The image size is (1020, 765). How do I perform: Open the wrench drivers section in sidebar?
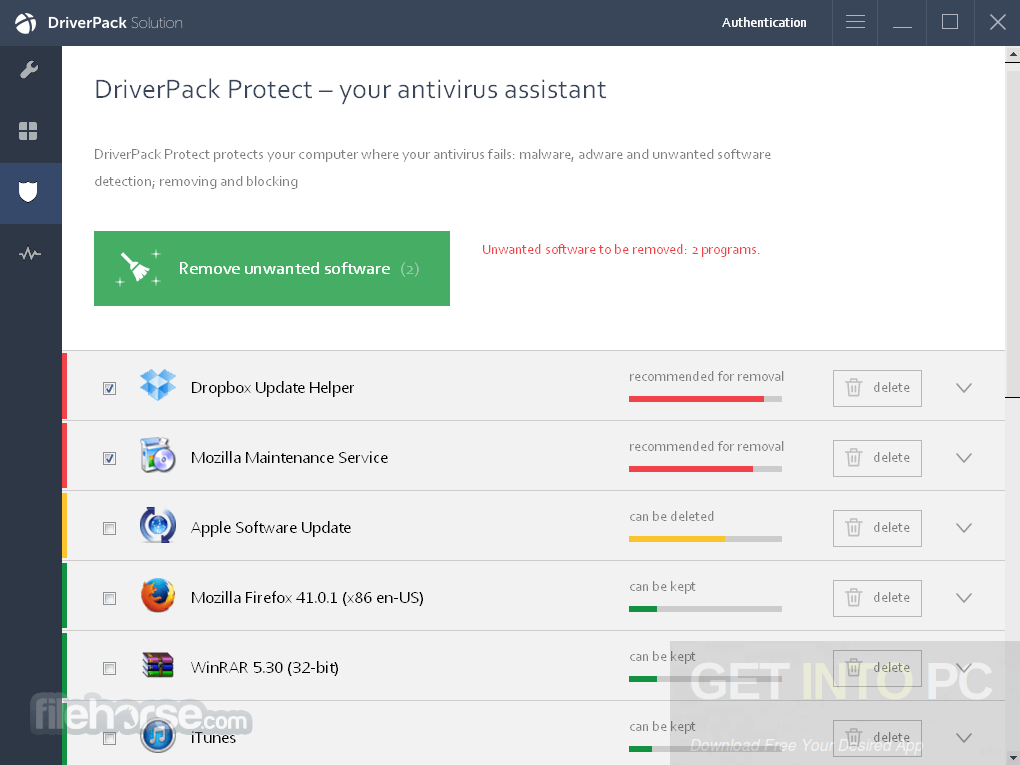(29, 70)
